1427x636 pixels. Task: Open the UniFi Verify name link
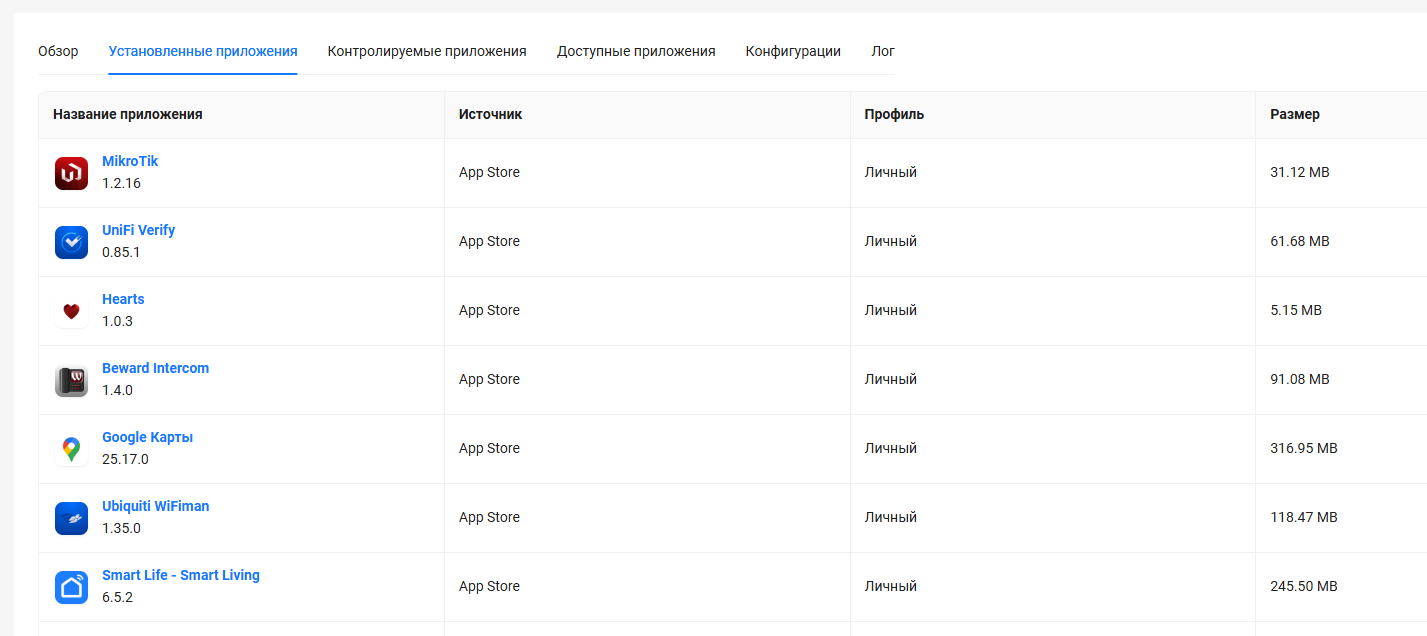point(138,230)
